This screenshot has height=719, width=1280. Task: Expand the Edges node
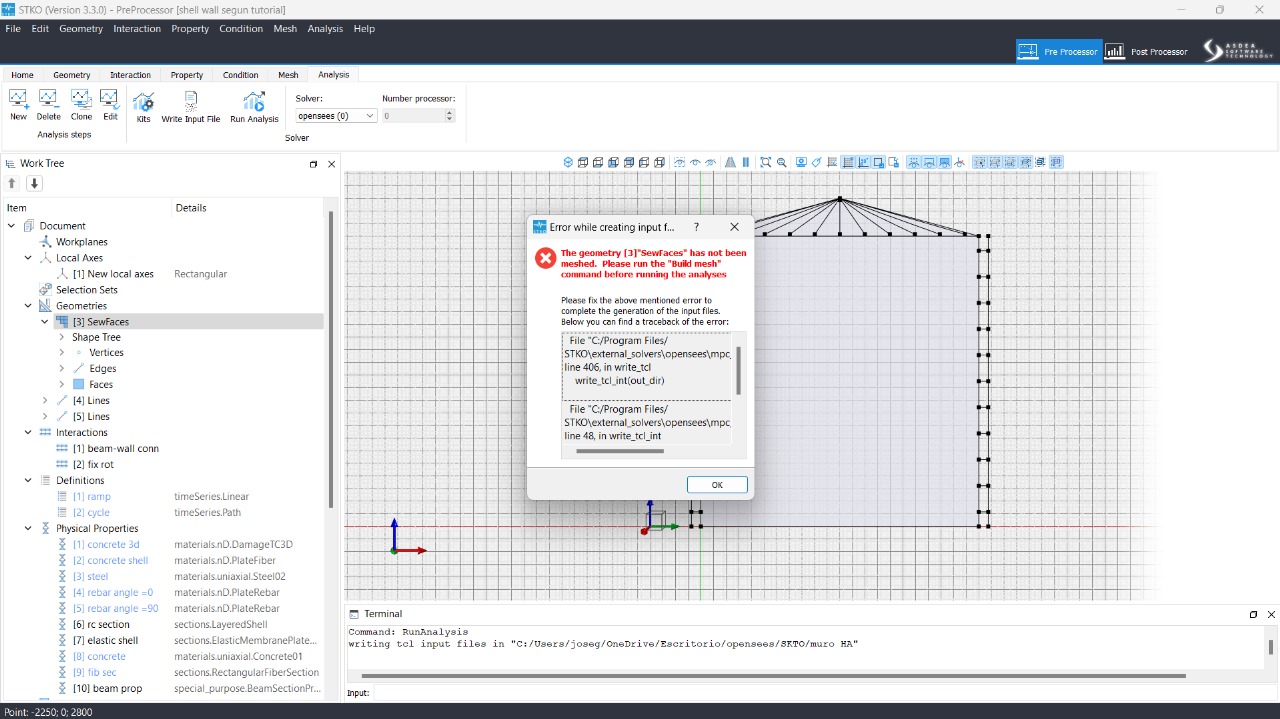pyautogui.click(x=61, y=369)
